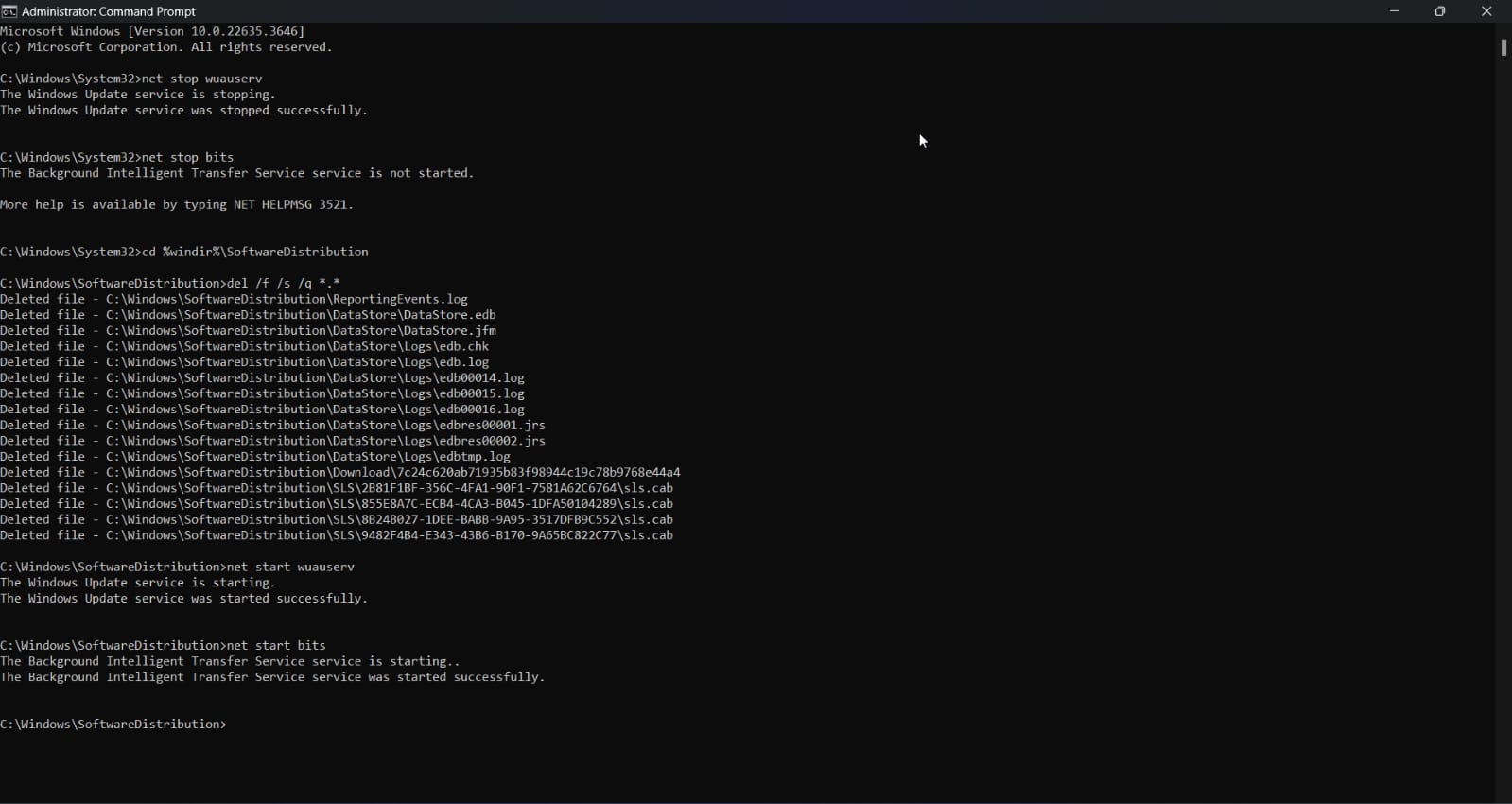Image resolution: width=1512 pixels, height=804 pixels.
Task: Click the deleted 'DataStore.edb' line
Action: (249, 315)
